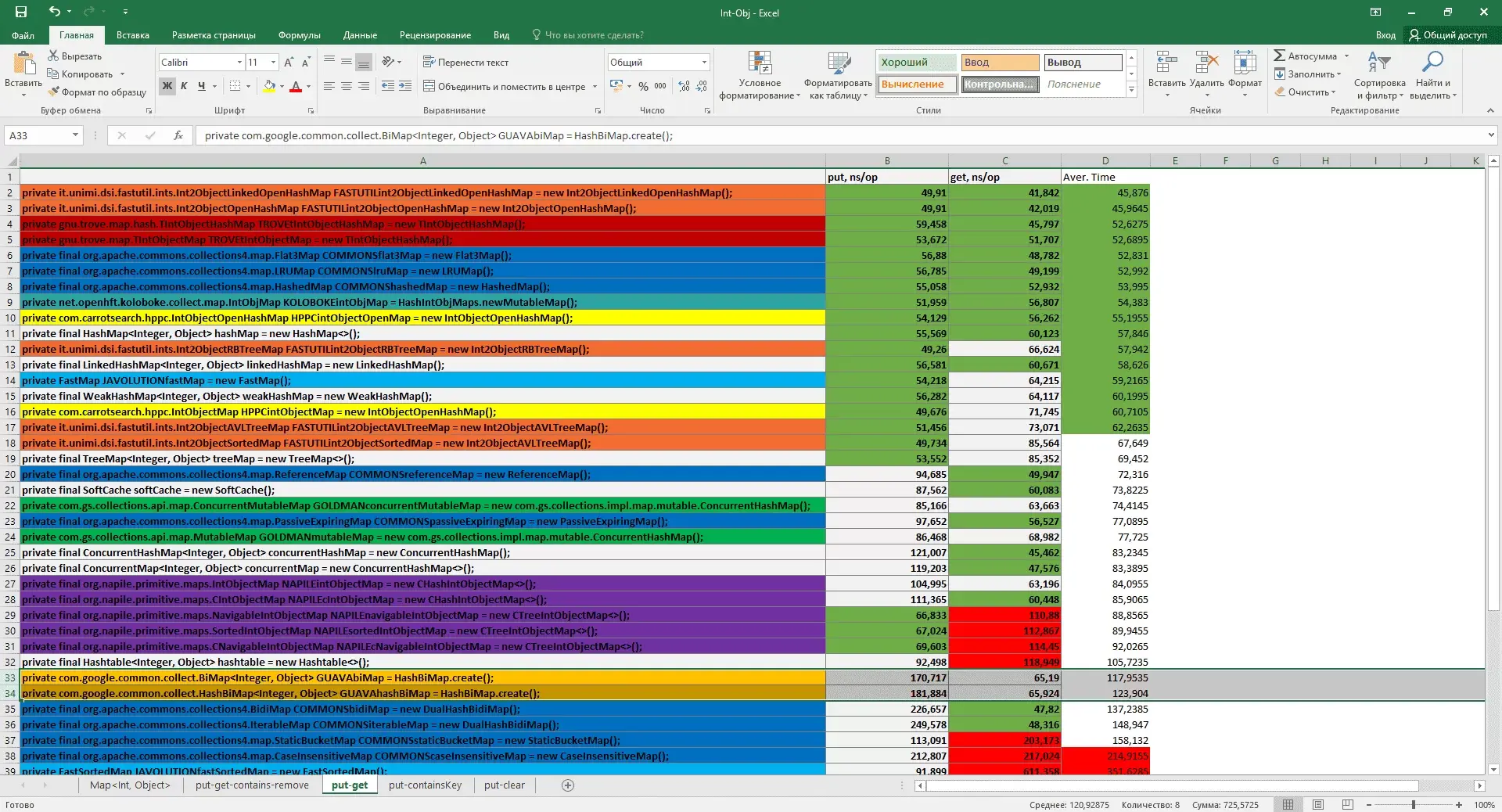Image resolution: width=1502 pixels, height=812 pixels.
Task: Switch to Normal view in the status bar
Action: coord(1288,804)
